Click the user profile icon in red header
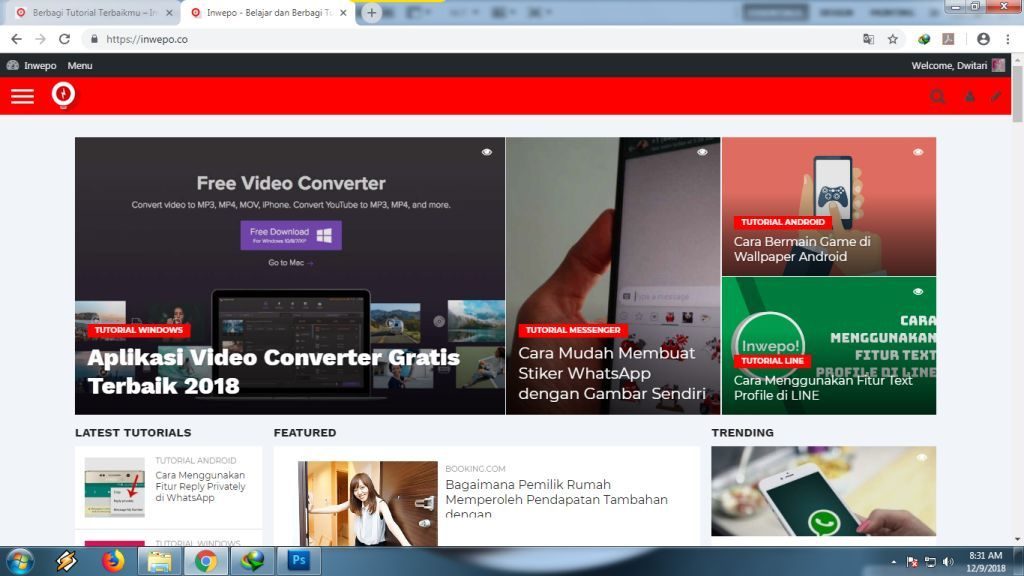 click(969, 97)
